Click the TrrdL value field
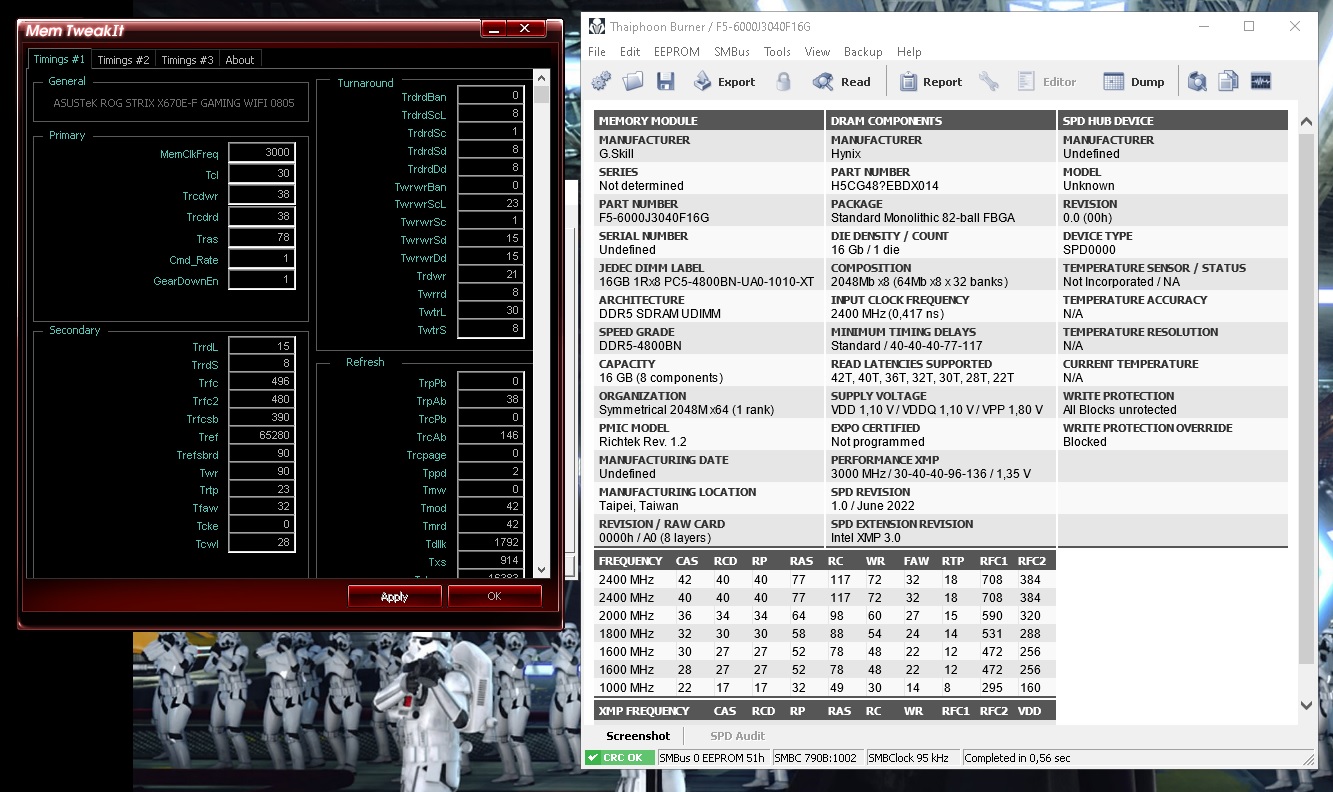The height and width of the screenshot is (792, 1333). point(262,346)
